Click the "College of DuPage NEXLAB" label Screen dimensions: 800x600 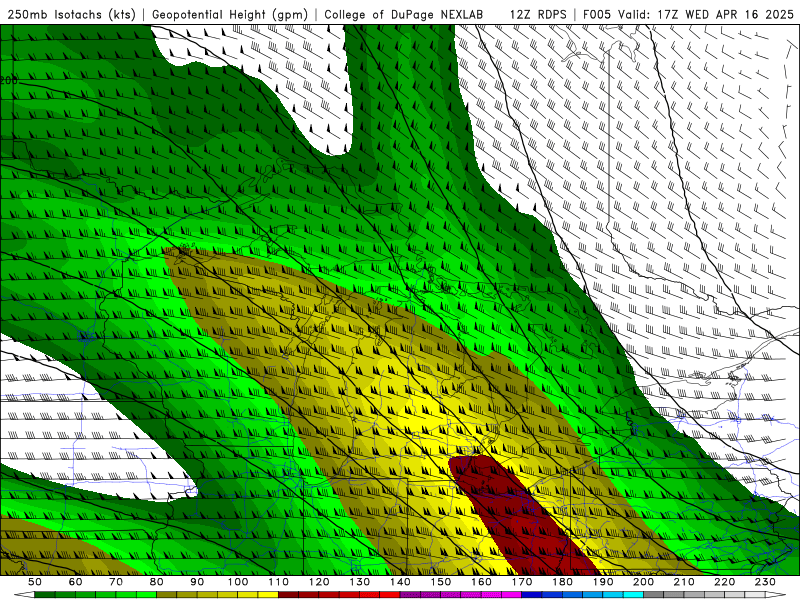tap(404, 15)
